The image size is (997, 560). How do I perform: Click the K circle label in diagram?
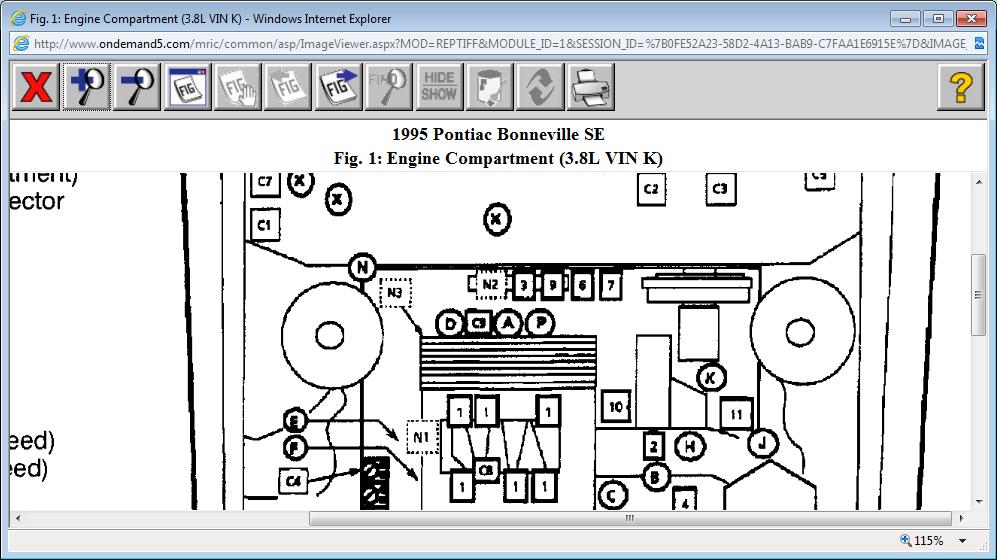pos(711,378)
